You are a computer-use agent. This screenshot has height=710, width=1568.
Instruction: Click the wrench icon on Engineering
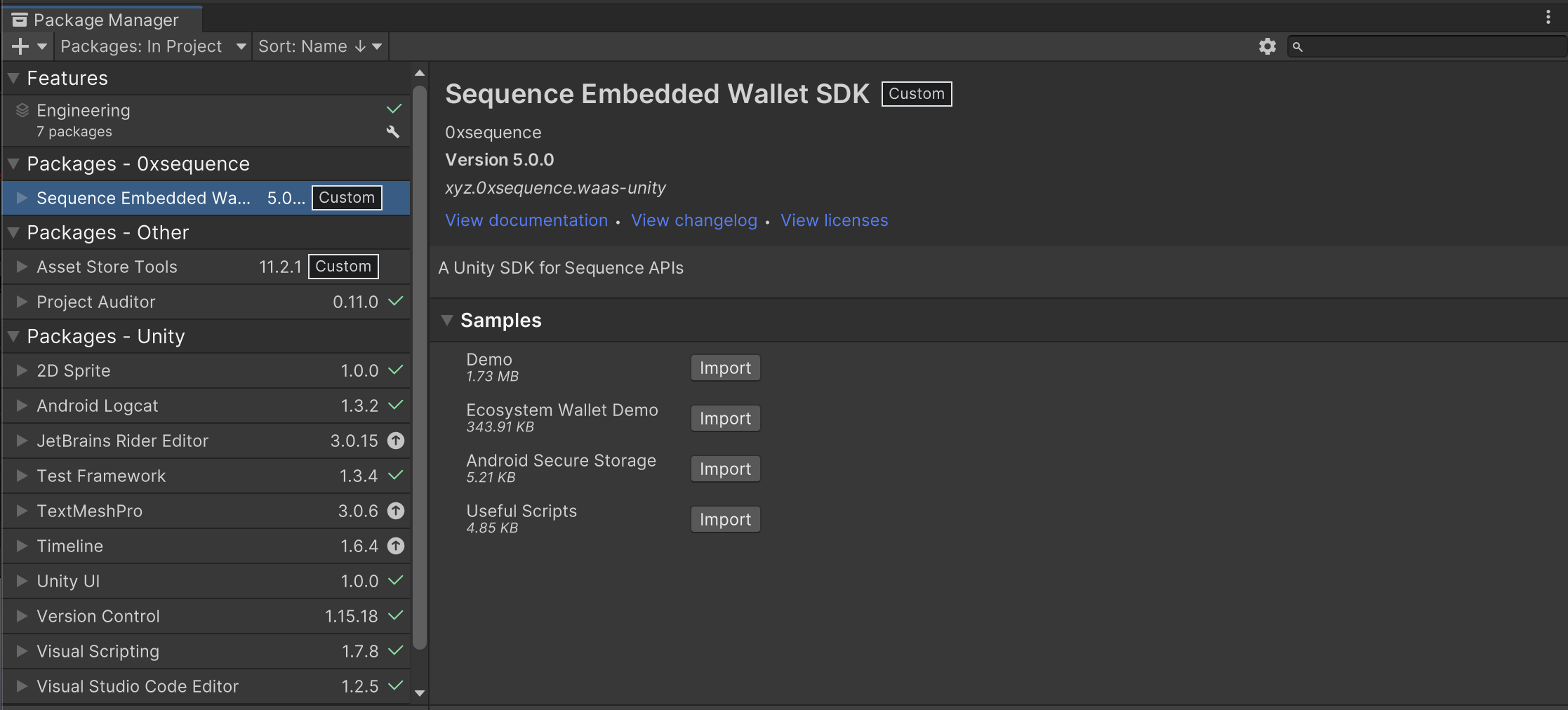click(x=393, y=131)
